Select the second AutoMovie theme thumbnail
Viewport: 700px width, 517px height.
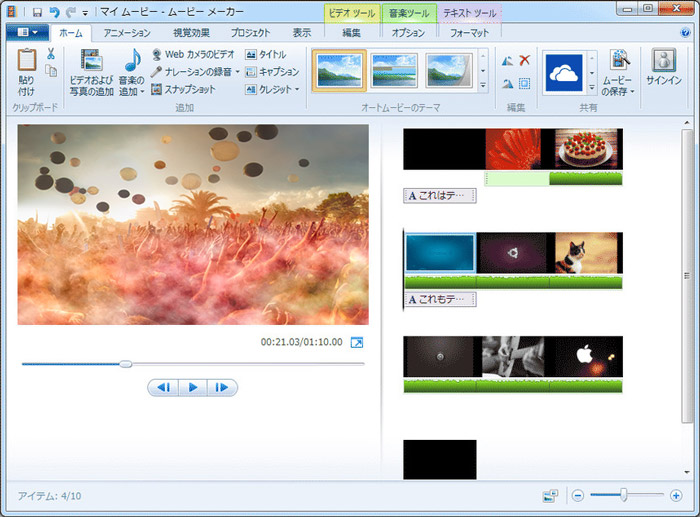[x=394, y=71]
